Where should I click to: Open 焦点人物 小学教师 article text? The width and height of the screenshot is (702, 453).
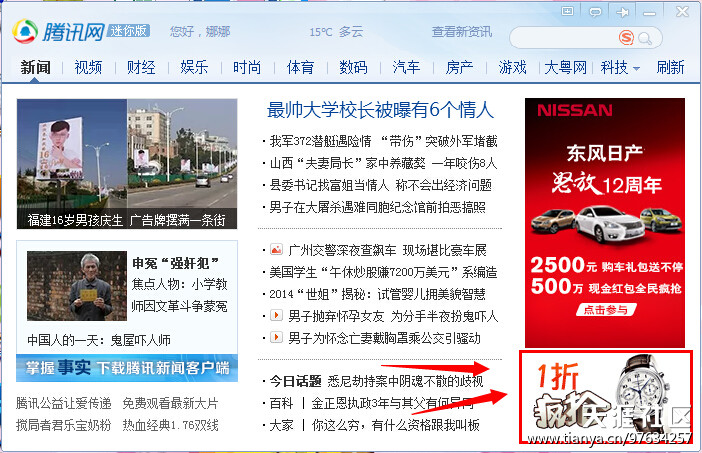[180, 295]
